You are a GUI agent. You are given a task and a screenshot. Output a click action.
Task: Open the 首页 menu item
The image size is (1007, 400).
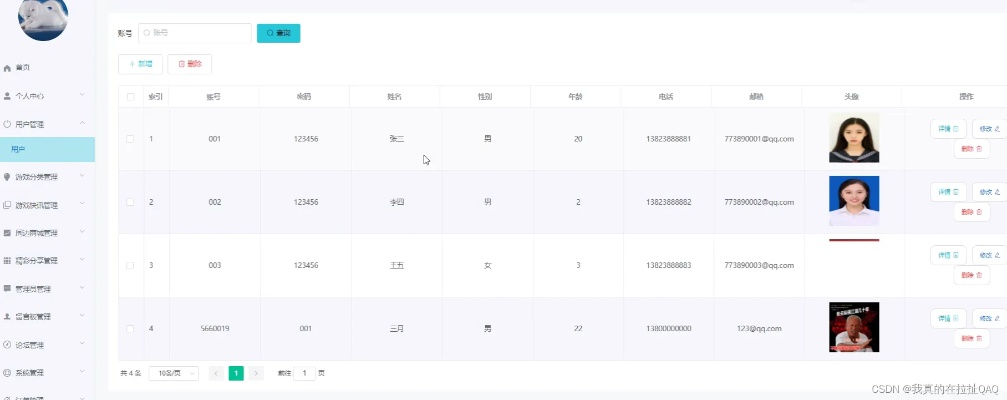pos(23,68)
